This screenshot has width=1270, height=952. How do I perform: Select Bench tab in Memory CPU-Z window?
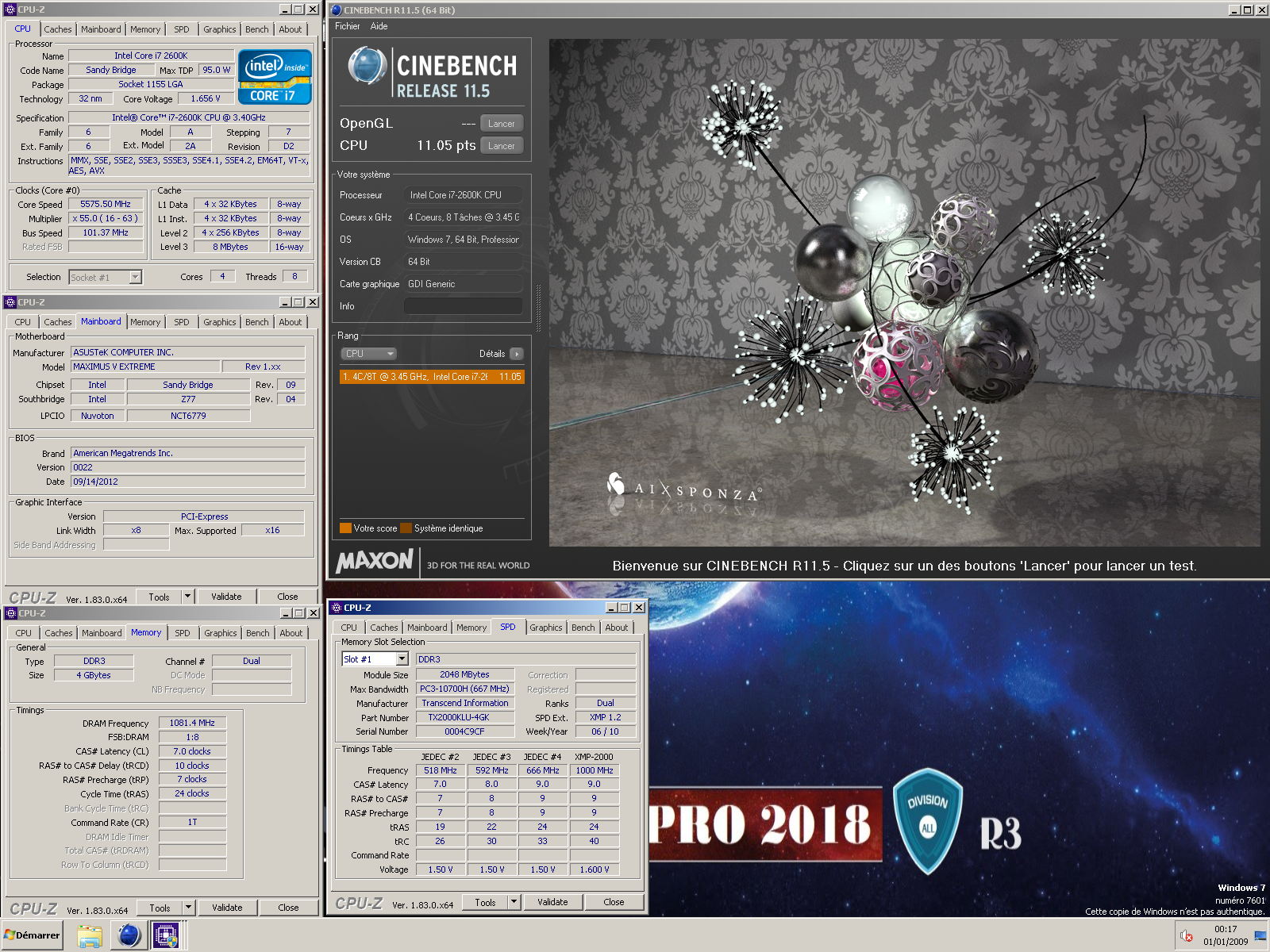[x=257, y=633]
